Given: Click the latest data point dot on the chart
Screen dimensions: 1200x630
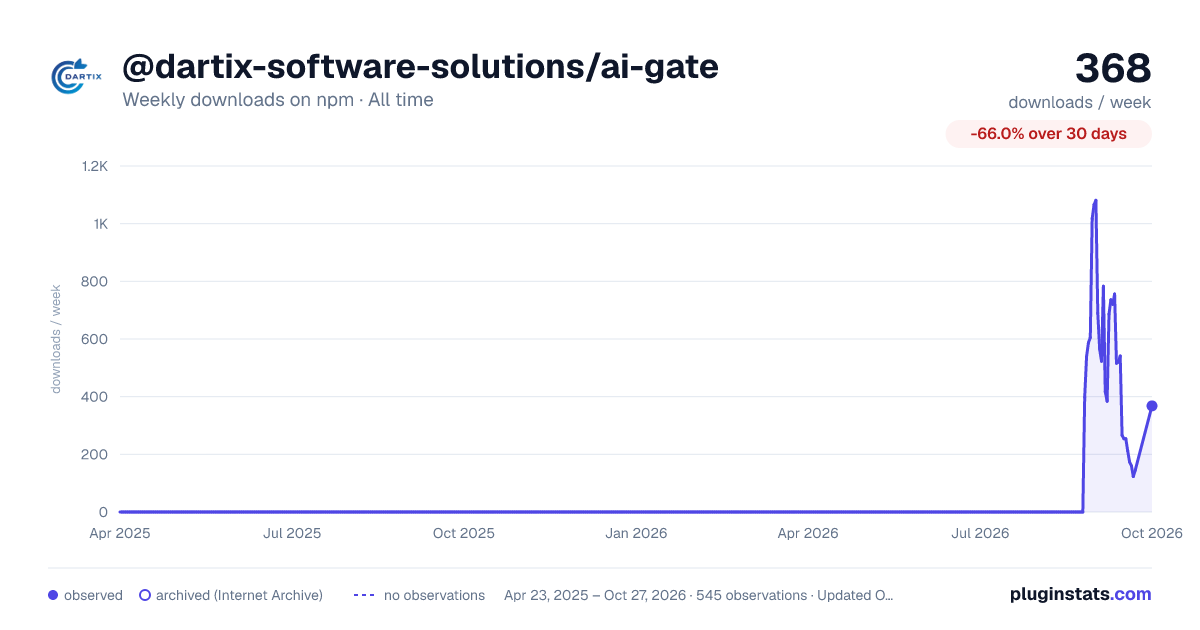Looking at the screenshot, I should pos(1152,406).
